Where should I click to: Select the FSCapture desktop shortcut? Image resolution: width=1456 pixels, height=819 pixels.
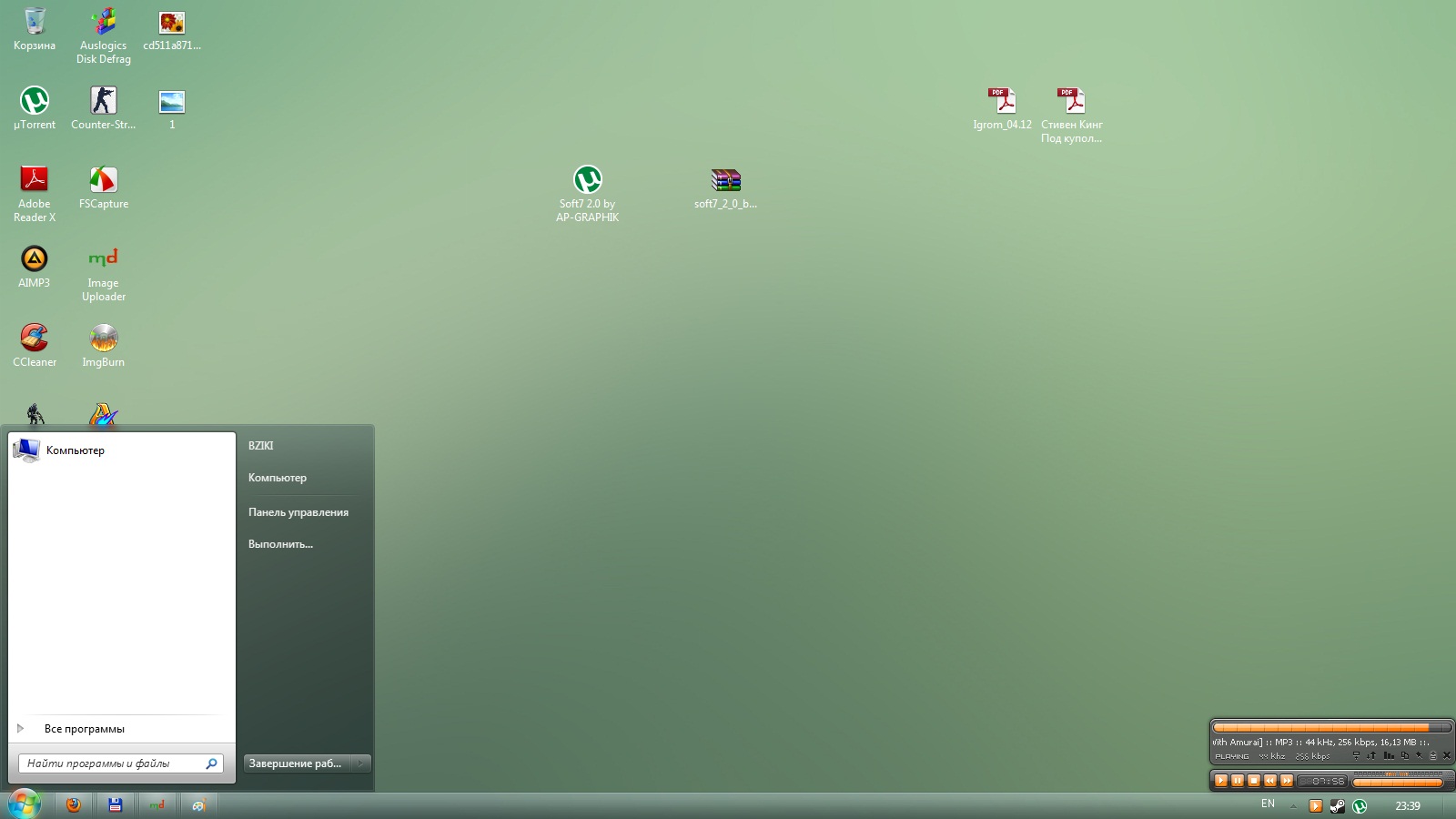click(104, 180)
